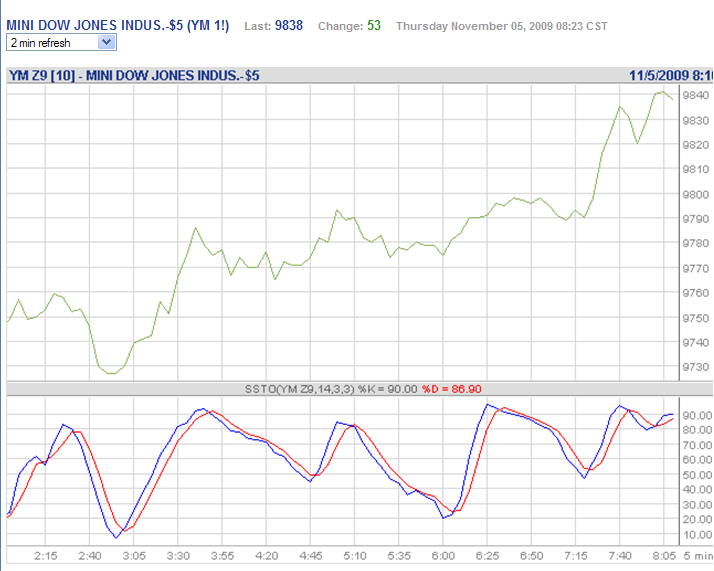Open the 2 min refresh dropdown
714x571 pixels.
61,42
